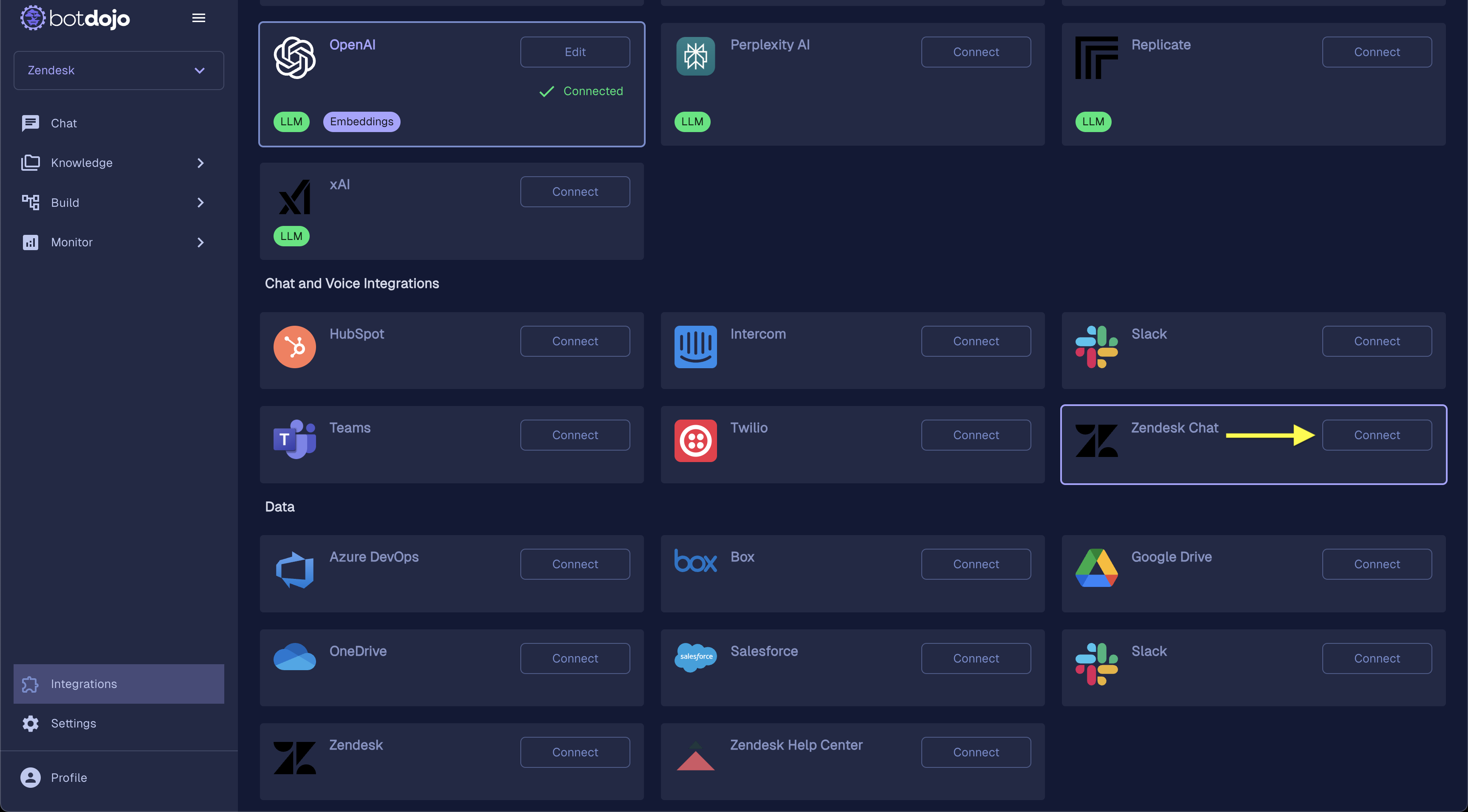Click the OpenAI logo icon

(x=295, y=58)
